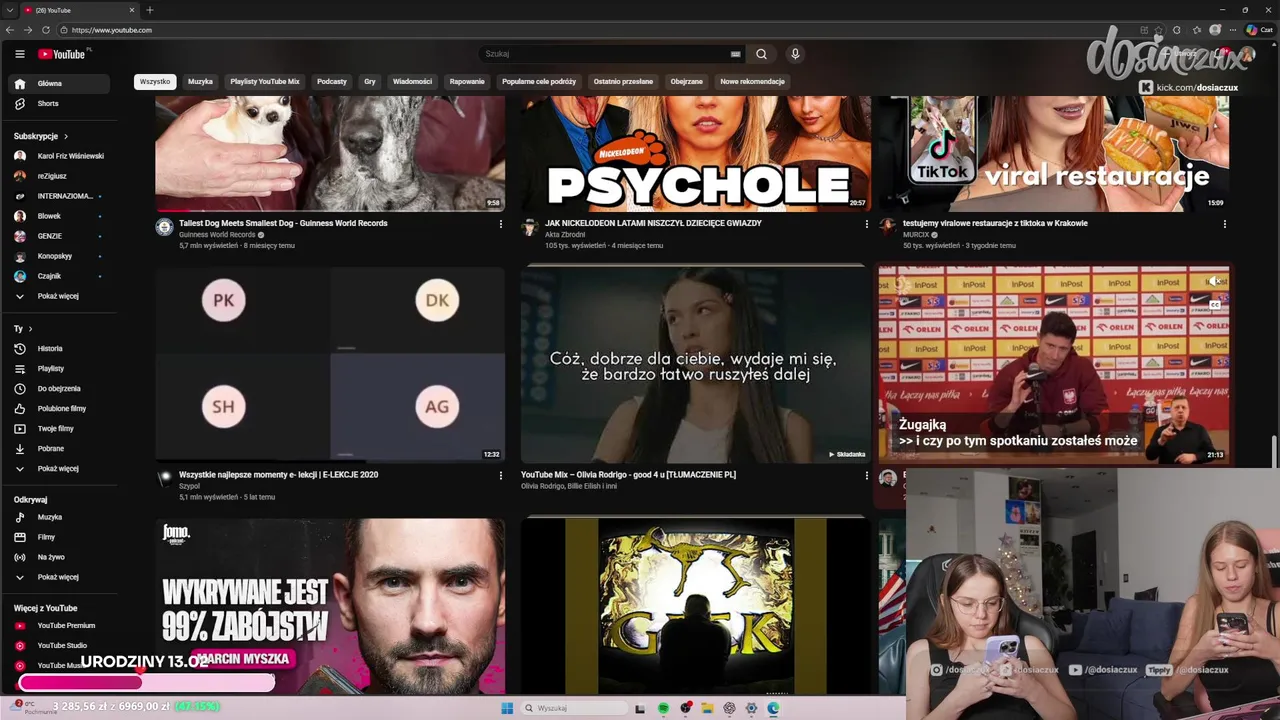The image size is (1280, 720).
Task: Open Olivia Rodrigo good 4 u mix thumbnail
Action: pyautogui.click(x=696, y=367)
